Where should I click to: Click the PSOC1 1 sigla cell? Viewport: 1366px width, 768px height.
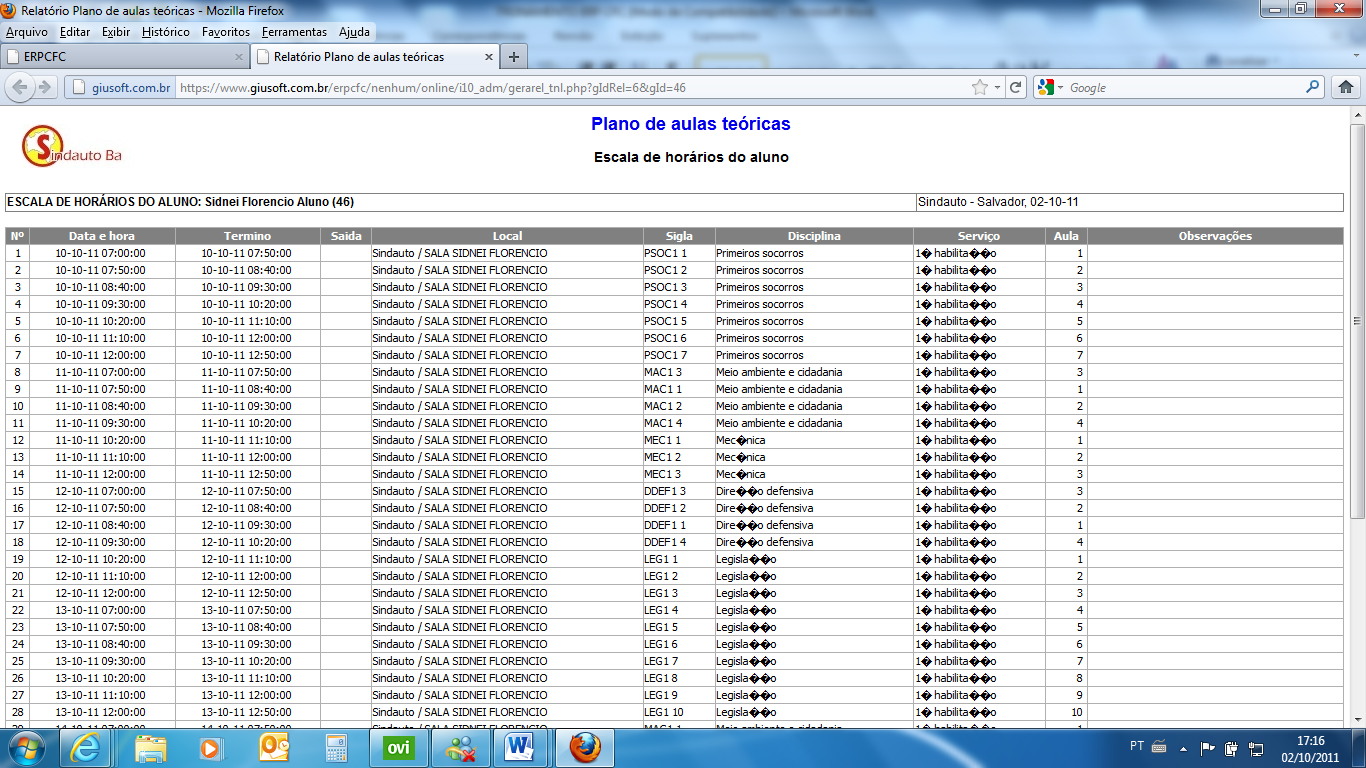coord(679,253)
